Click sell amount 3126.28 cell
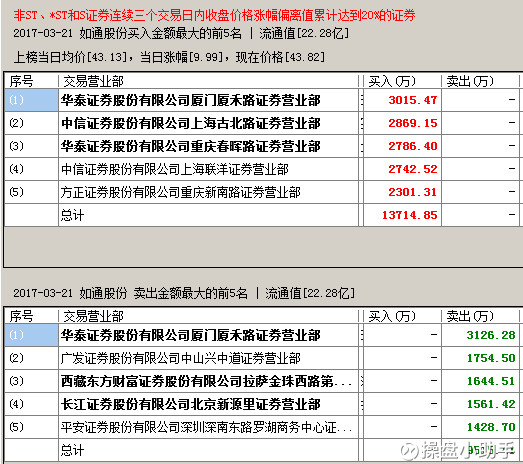 click(x=480, y=335)
